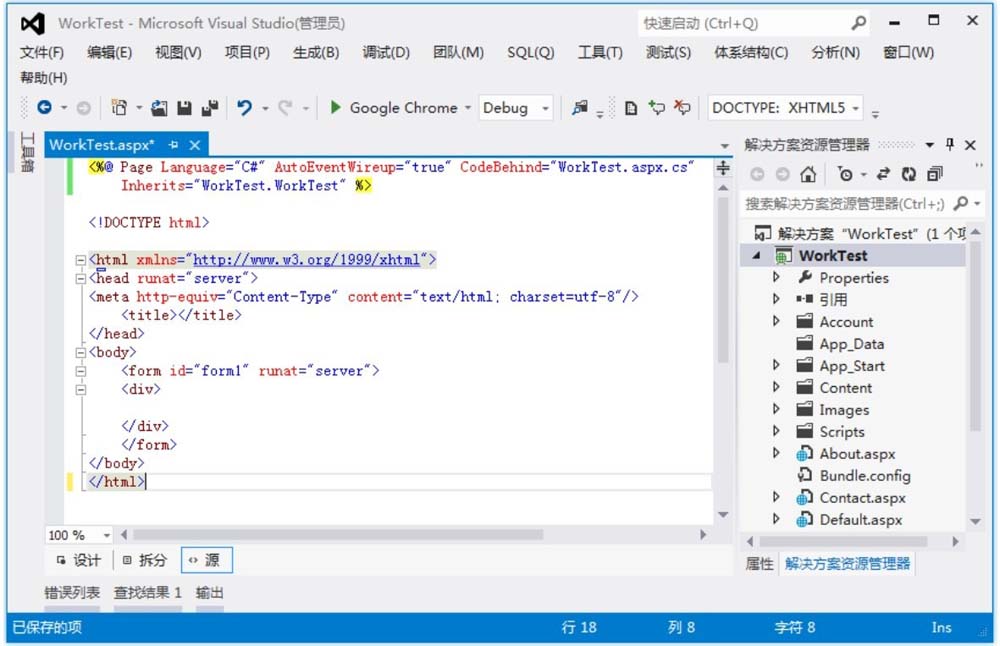The width and height of the screenshot is (1000, 646).
Task: Pin the Solution Explorer panel
Action: (x=950, y=145)
